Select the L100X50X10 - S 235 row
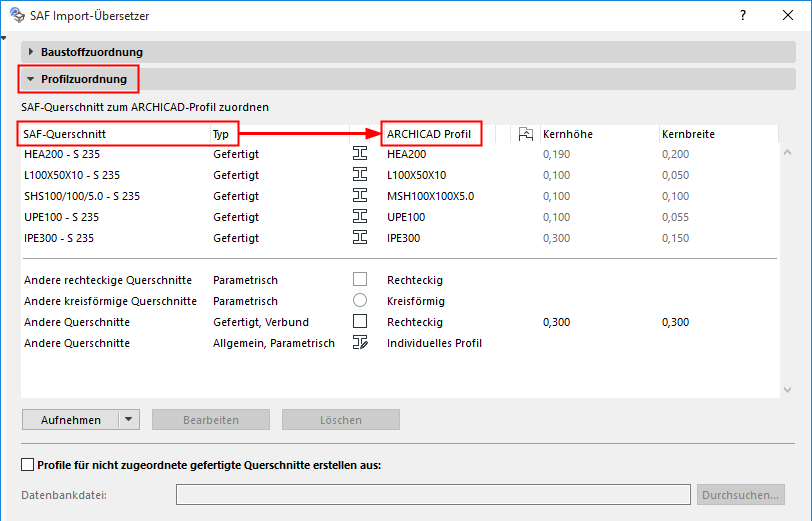Viewport: 812px width, 521px height. pos(400,175)
